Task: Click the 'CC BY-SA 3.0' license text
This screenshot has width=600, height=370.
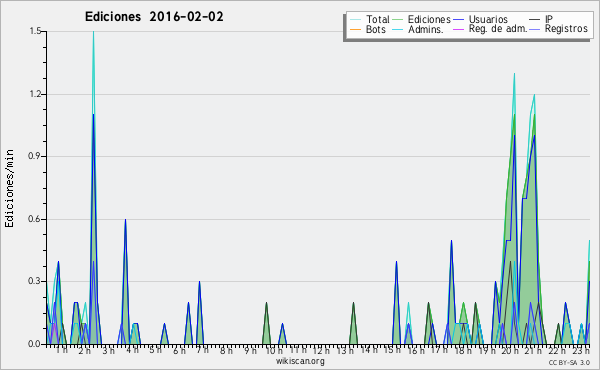Action: (x=569, y=362)
